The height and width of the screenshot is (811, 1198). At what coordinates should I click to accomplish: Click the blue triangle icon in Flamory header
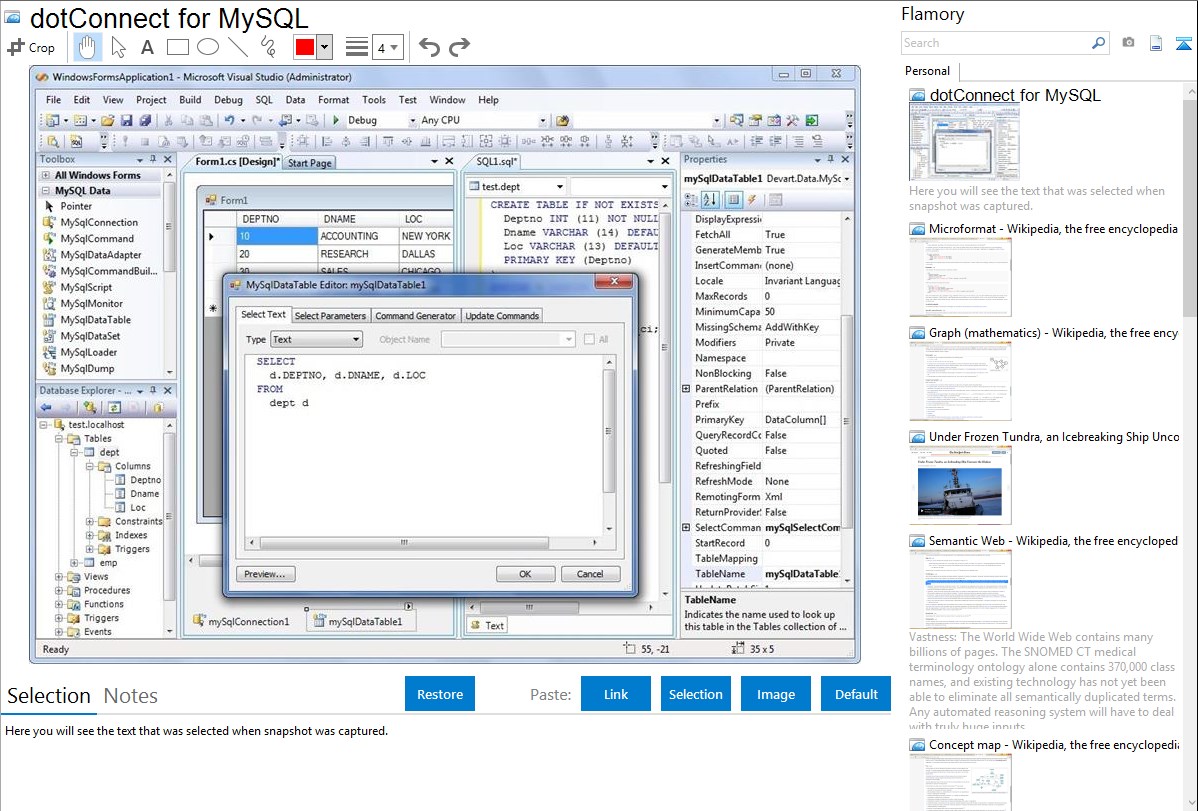pos(1183,44)
